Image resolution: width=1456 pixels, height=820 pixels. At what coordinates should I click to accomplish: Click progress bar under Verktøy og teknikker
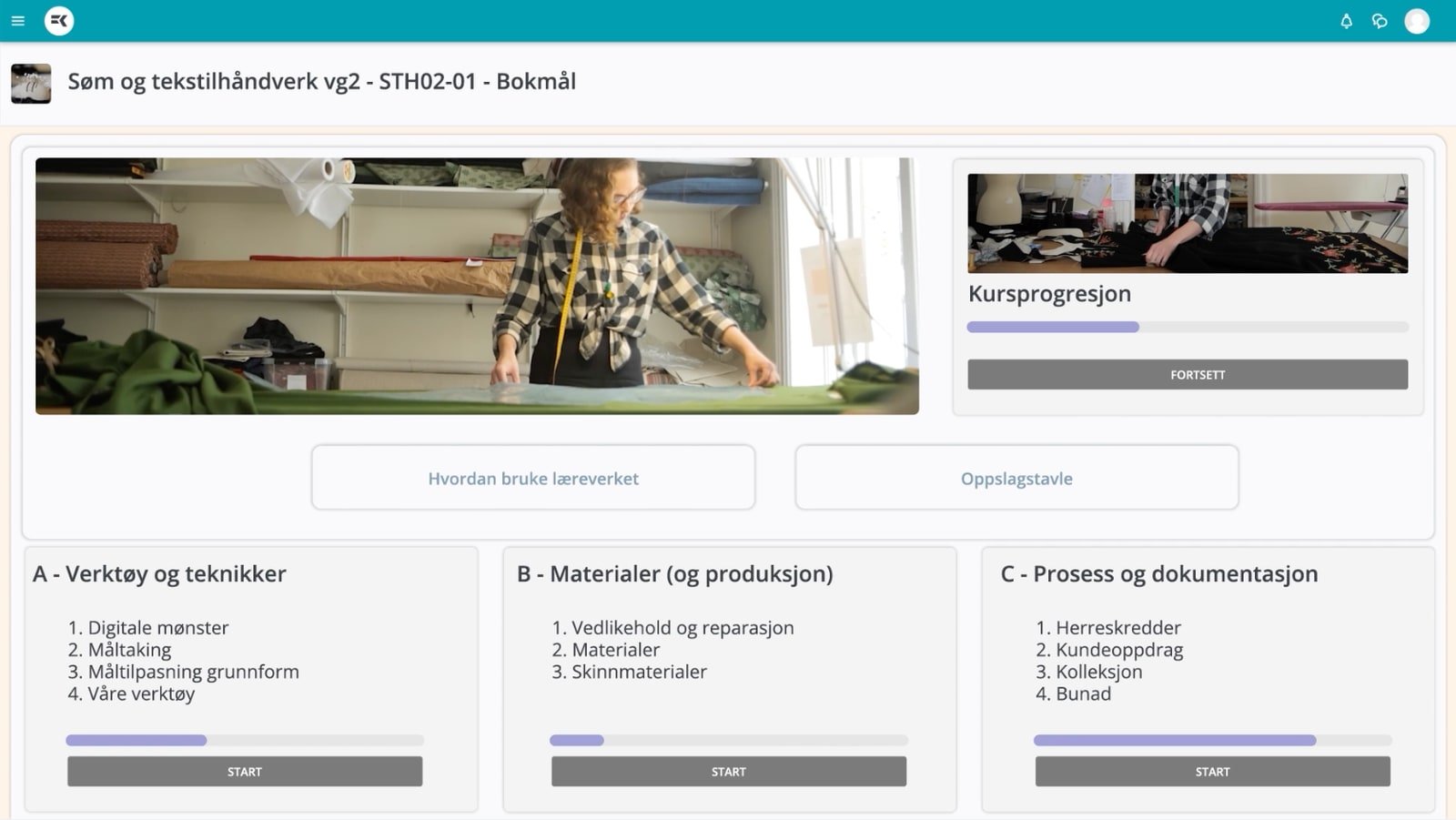coord(245,740)
